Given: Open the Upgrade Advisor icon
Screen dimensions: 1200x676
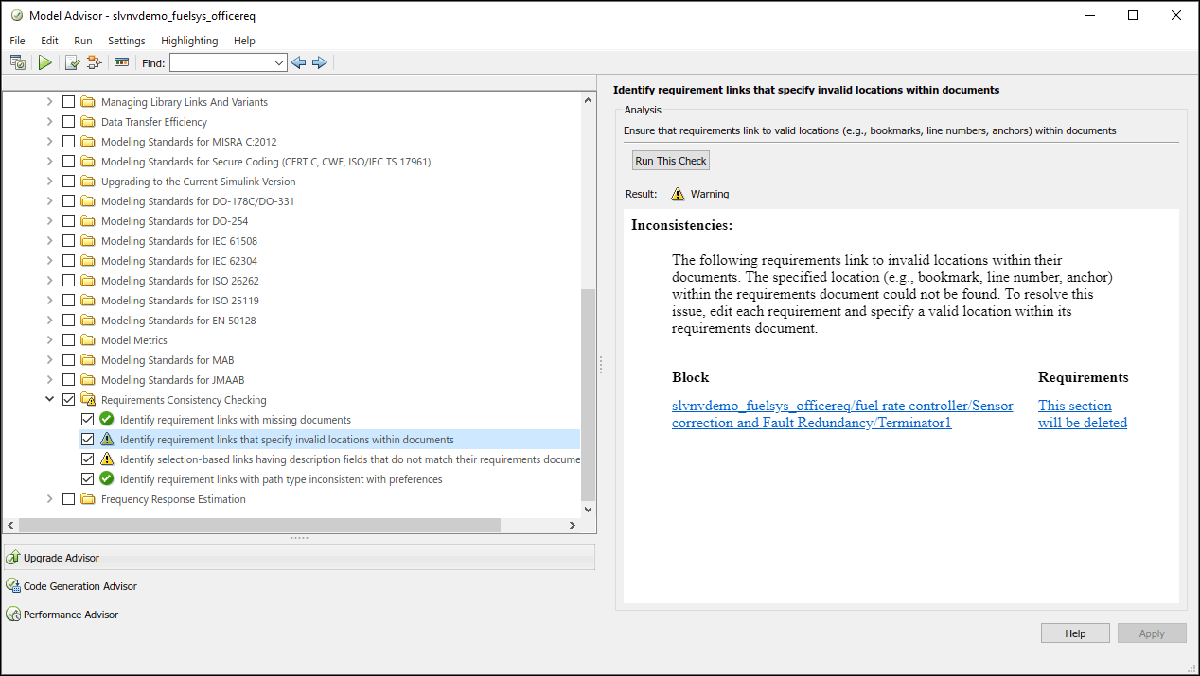Looking at the screenshot, I should [x=14, y=558].
